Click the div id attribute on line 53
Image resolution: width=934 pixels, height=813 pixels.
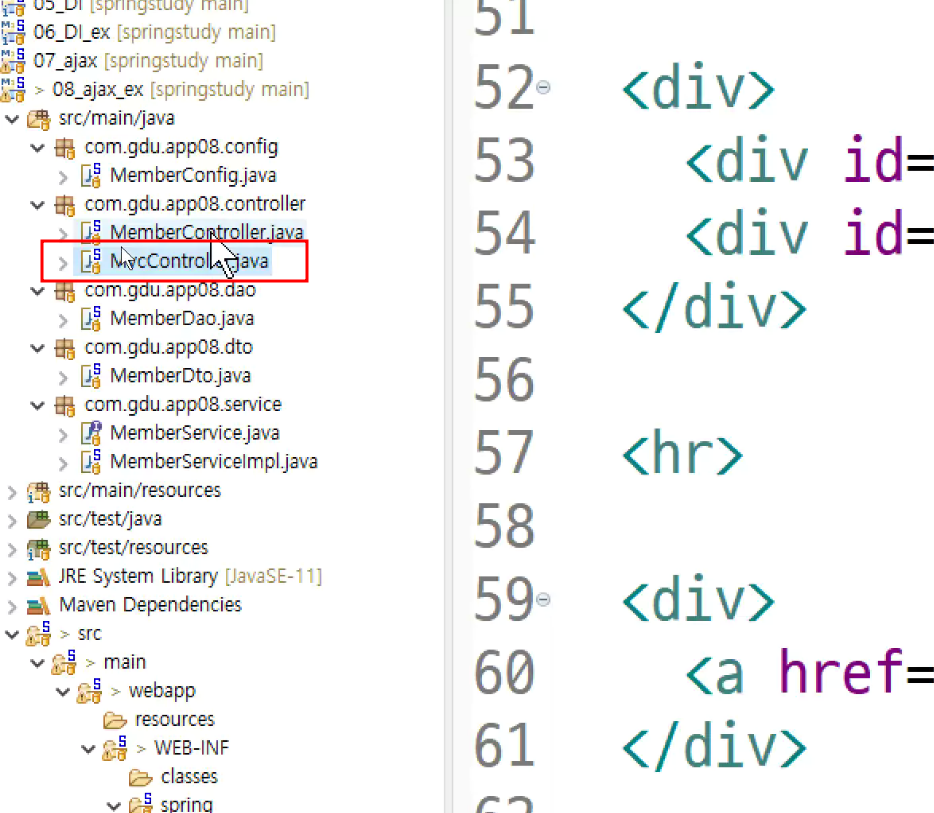[874, 160]
